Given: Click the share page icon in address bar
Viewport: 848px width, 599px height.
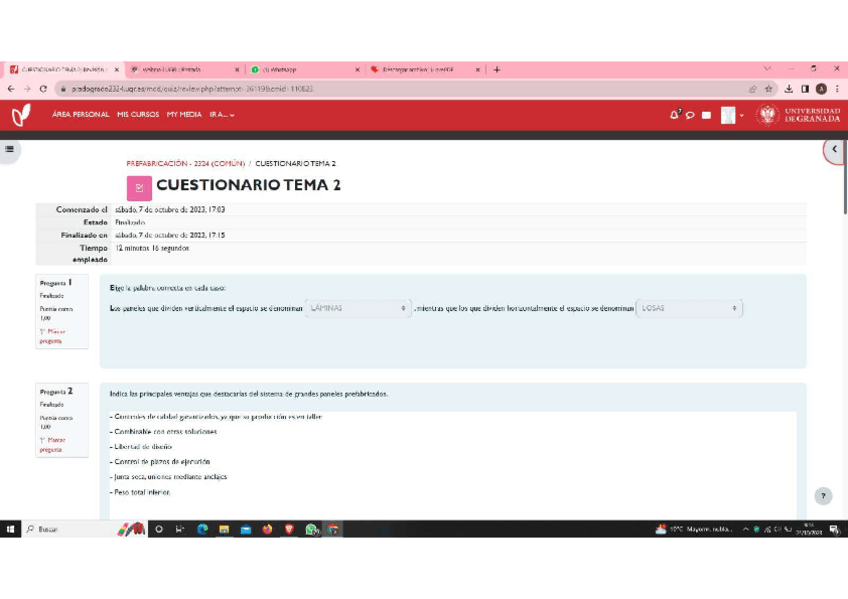Looking at the screenshot, I should [x=752, y=89].
